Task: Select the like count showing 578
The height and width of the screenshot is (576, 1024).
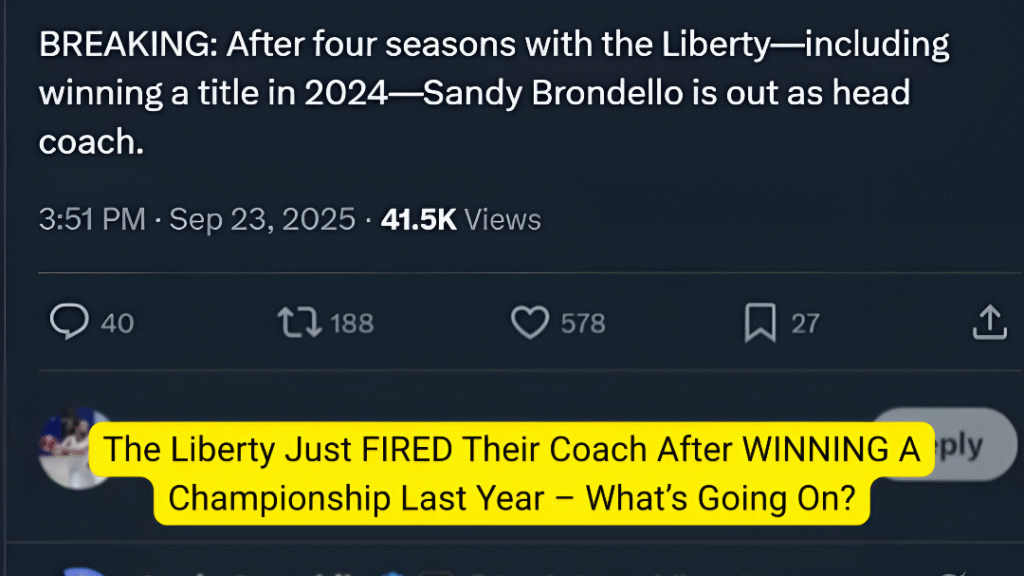Action: click(581, 322)
